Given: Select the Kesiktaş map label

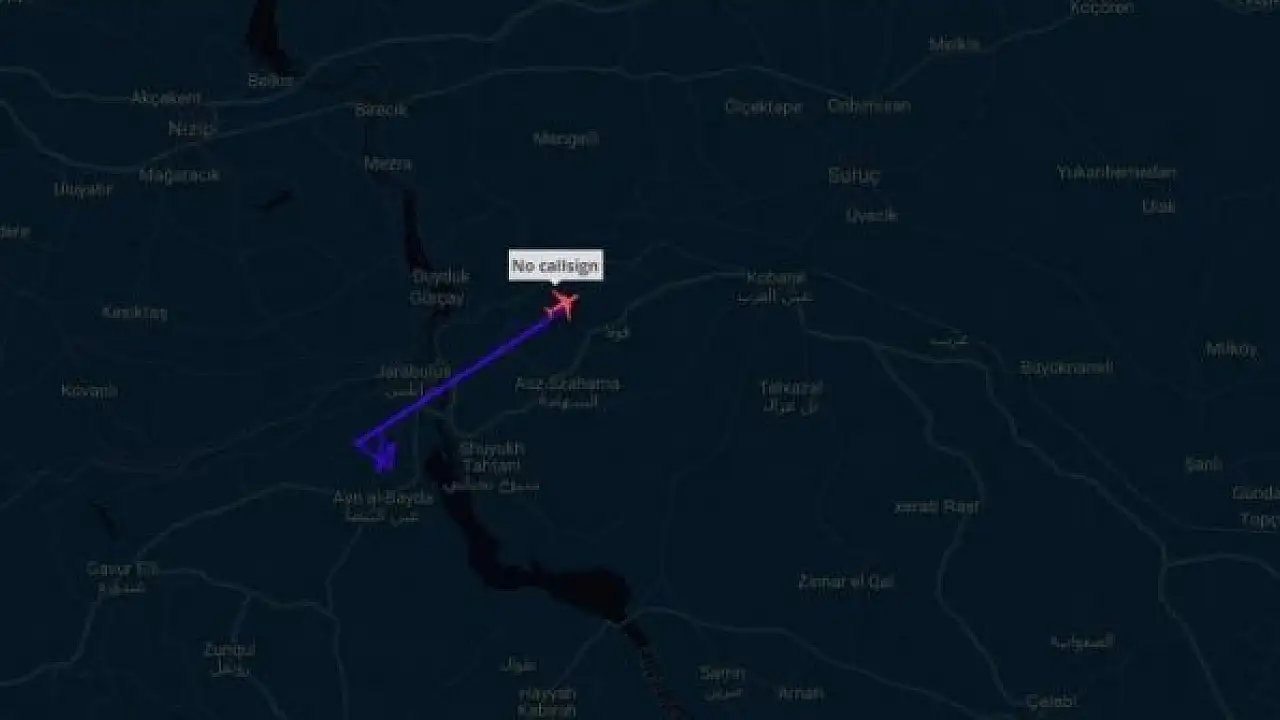Looking at the screenshot, I should click(134, 312).
